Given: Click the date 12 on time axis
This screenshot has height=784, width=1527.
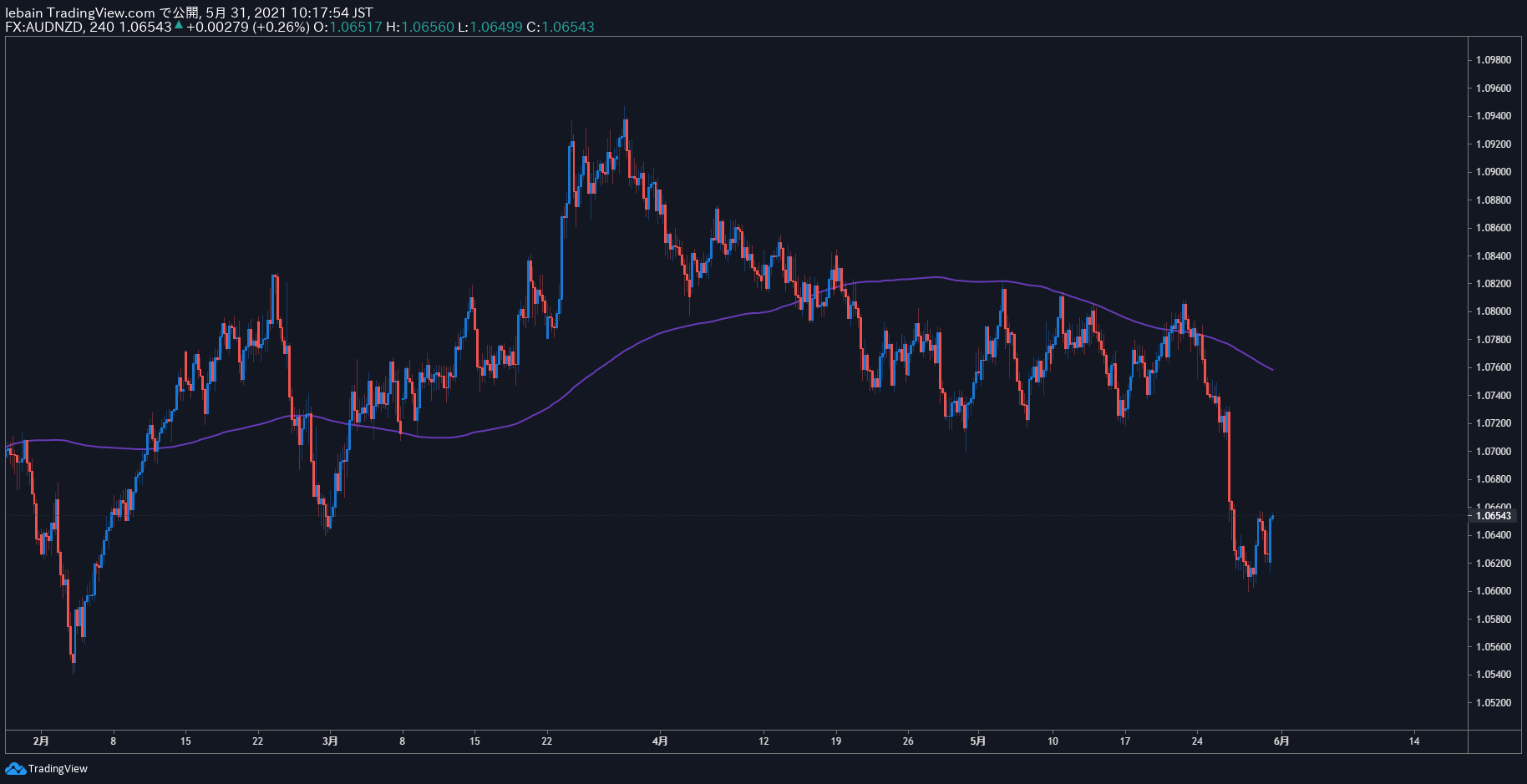Looking at the screenshot, I should [763, 741].
